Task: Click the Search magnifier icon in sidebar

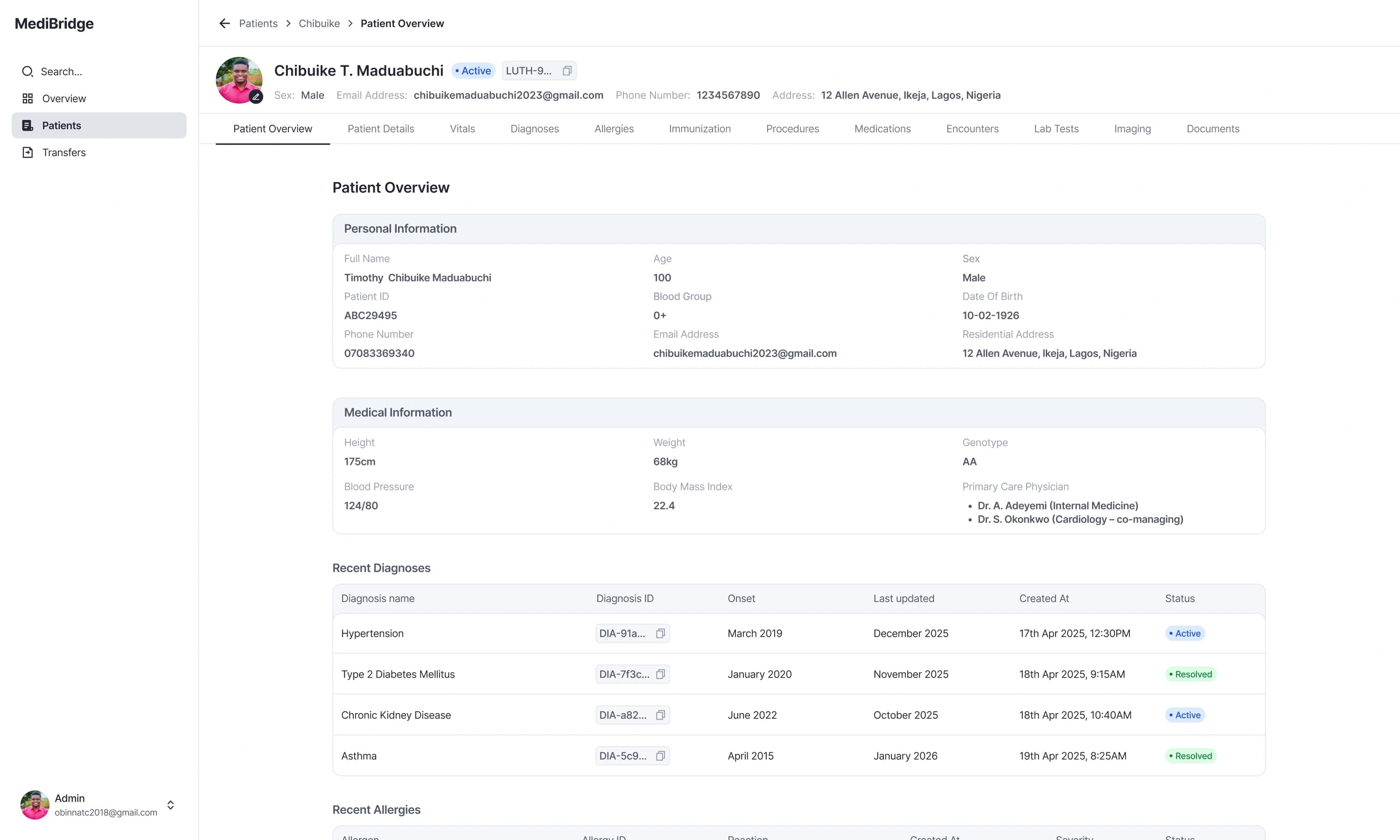Action: coord(27,71)
